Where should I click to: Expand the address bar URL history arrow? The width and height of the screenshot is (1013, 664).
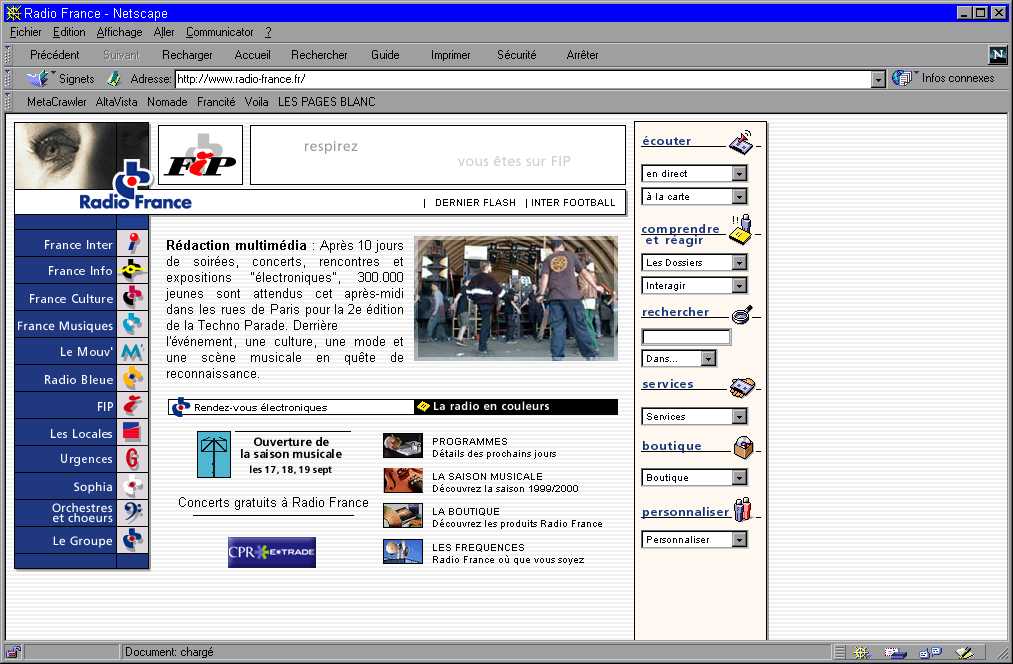coord(878,79)
